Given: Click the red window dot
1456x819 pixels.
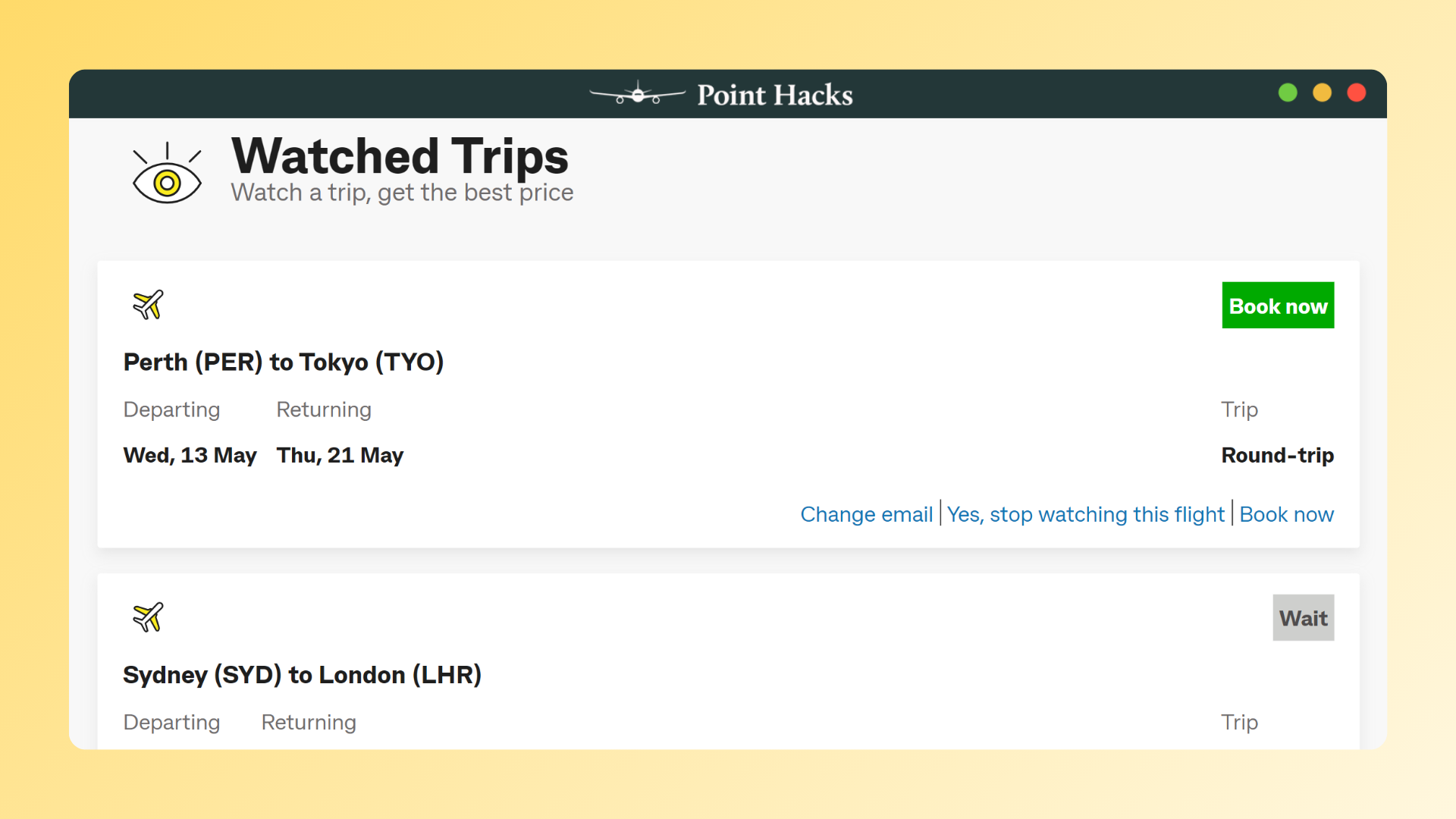Looking at the screenshot, I should [x=1357, y=93].
